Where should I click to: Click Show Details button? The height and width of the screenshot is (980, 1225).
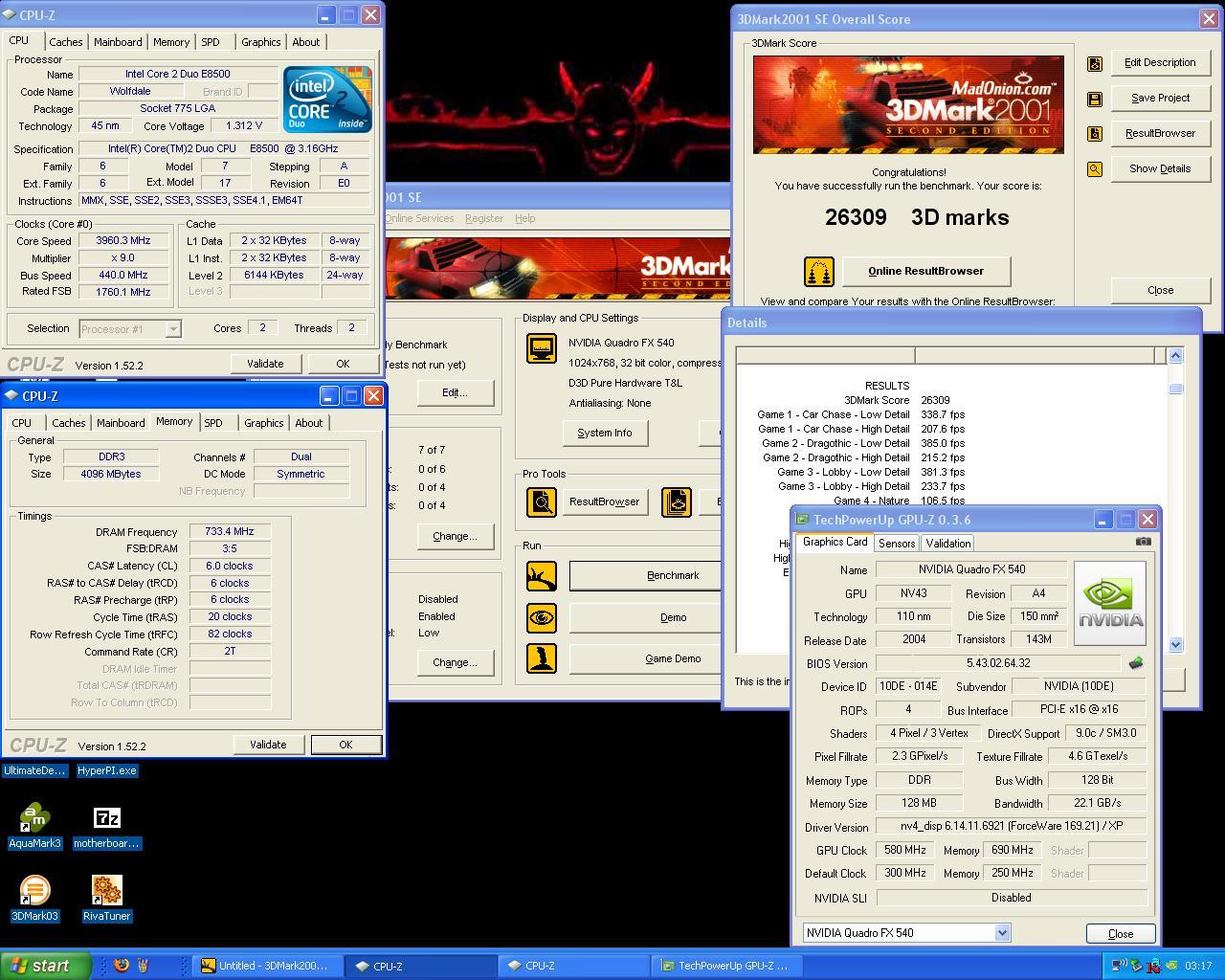tap(1160, 169)
